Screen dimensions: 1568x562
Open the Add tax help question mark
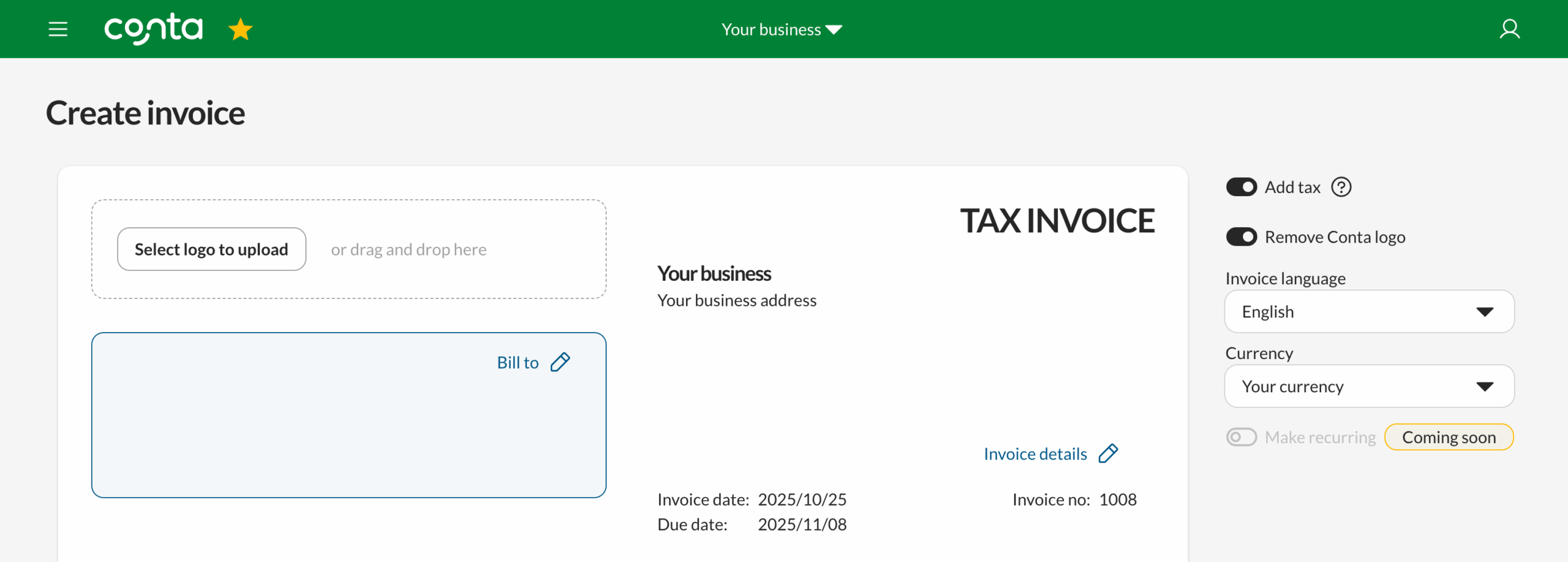coord(1341,187)
